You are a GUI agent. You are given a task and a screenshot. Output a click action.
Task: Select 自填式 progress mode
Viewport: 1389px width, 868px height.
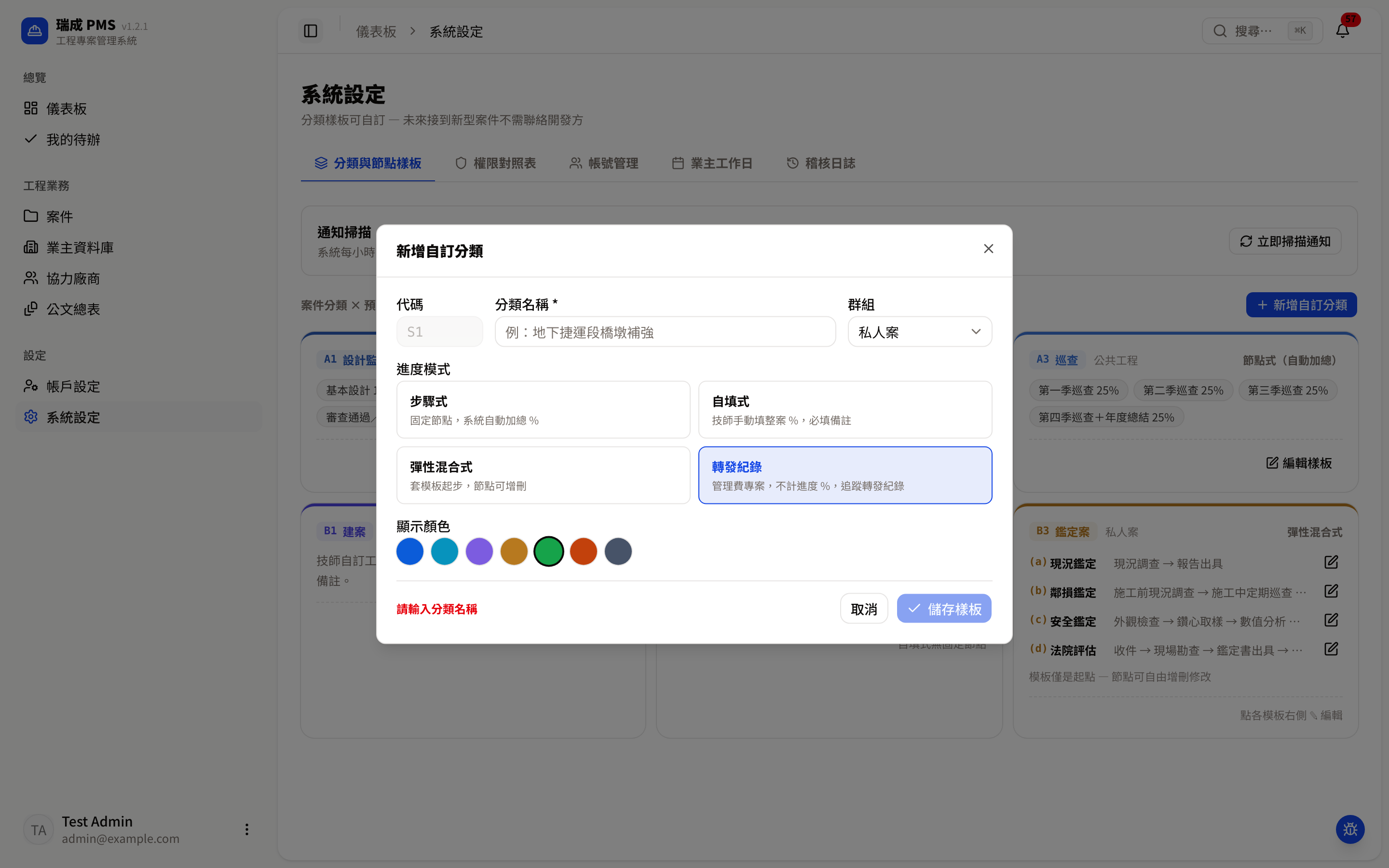845,410
